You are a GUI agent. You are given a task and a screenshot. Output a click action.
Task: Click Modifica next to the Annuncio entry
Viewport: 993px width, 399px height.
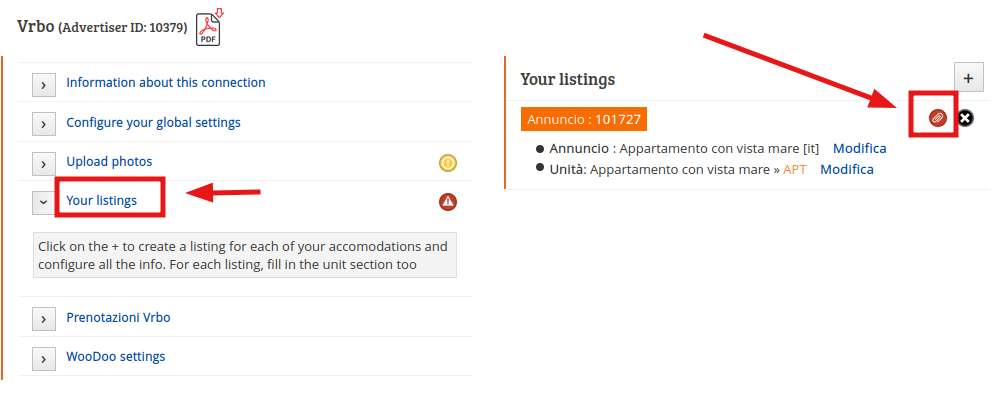(x=859, y=148)
